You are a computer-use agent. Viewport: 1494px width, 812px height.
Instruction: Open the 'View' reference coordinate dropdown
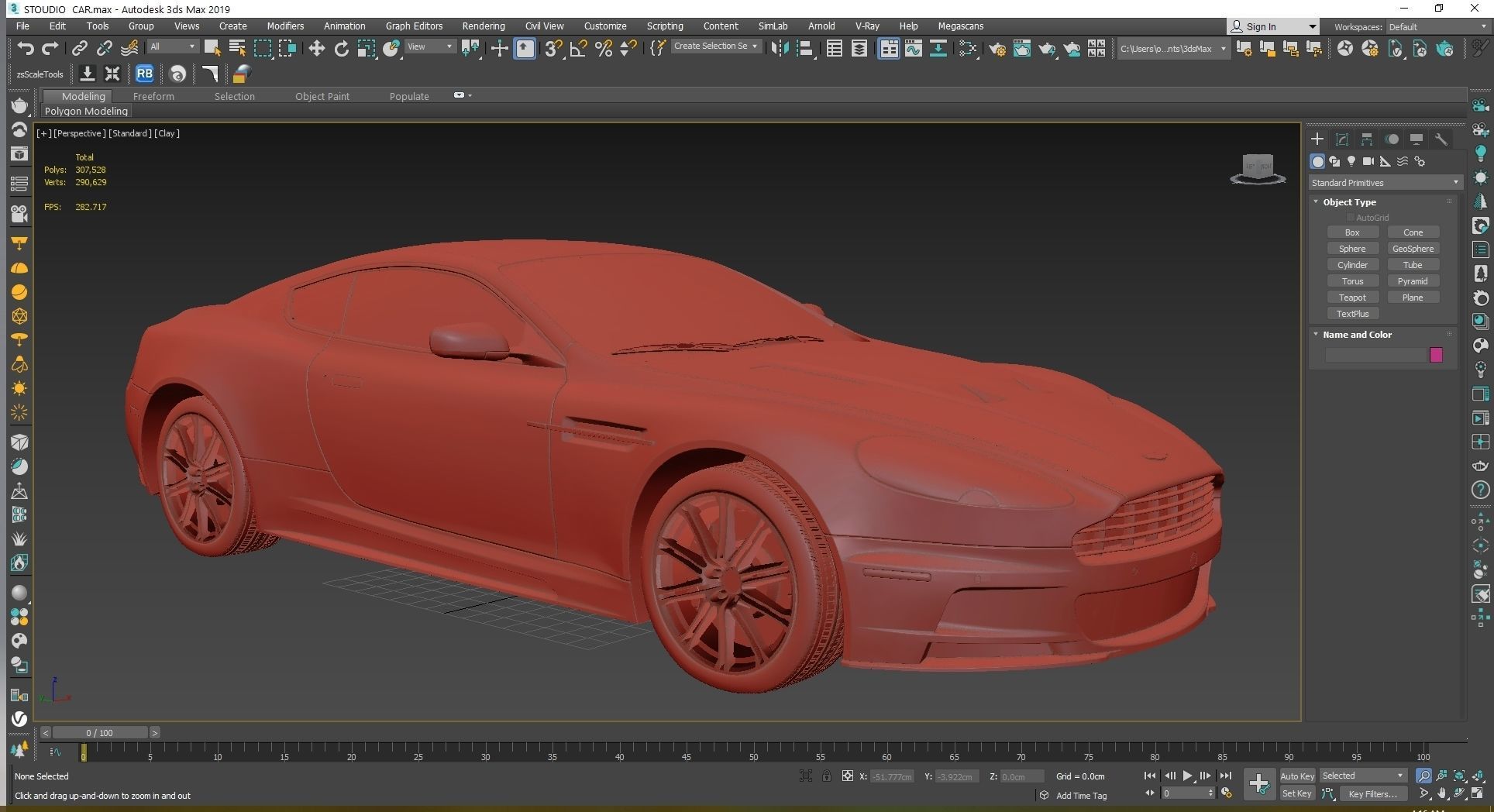(430, 46)
